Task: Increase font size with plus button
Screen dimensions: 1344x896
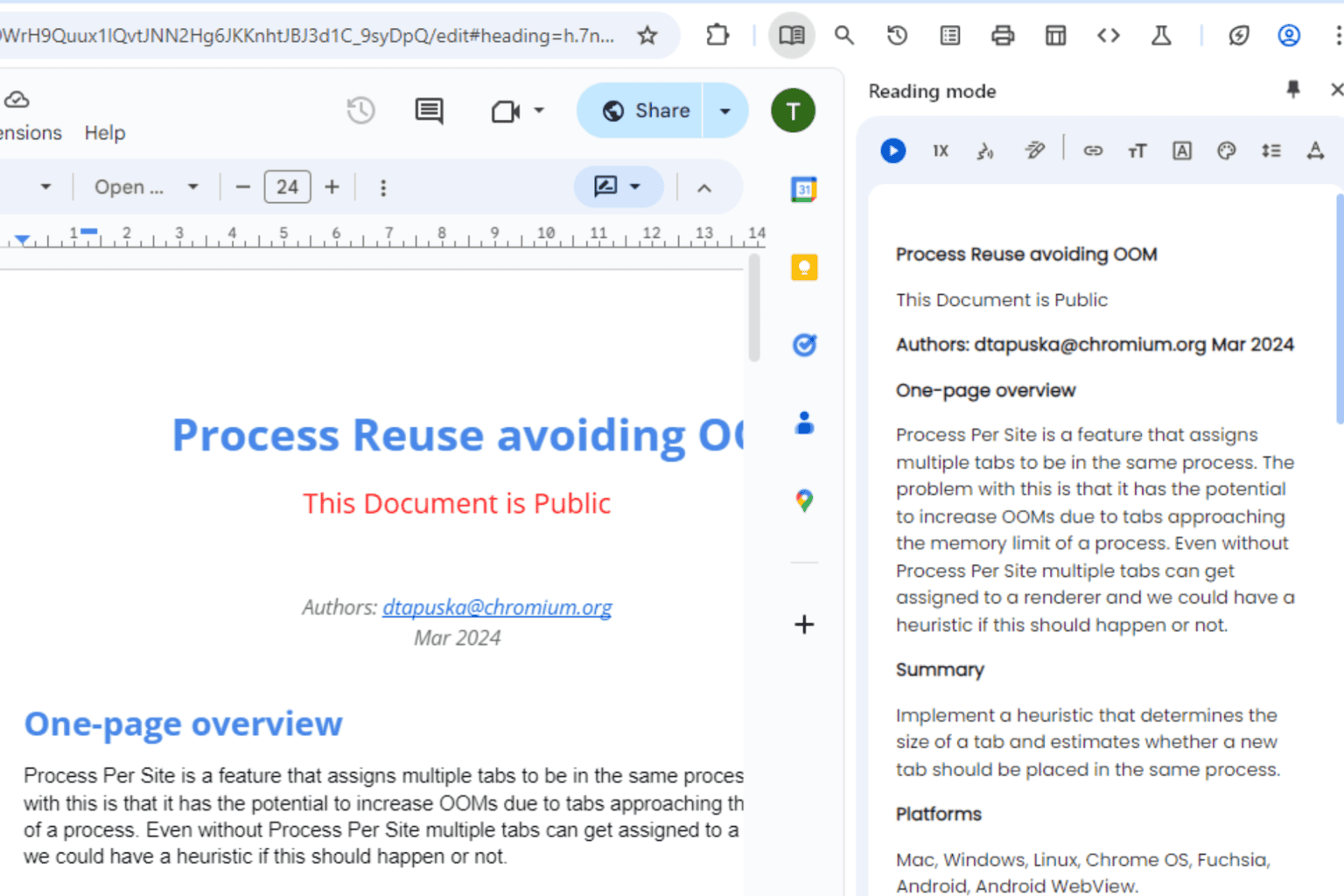Action: (x=332, y=187)
